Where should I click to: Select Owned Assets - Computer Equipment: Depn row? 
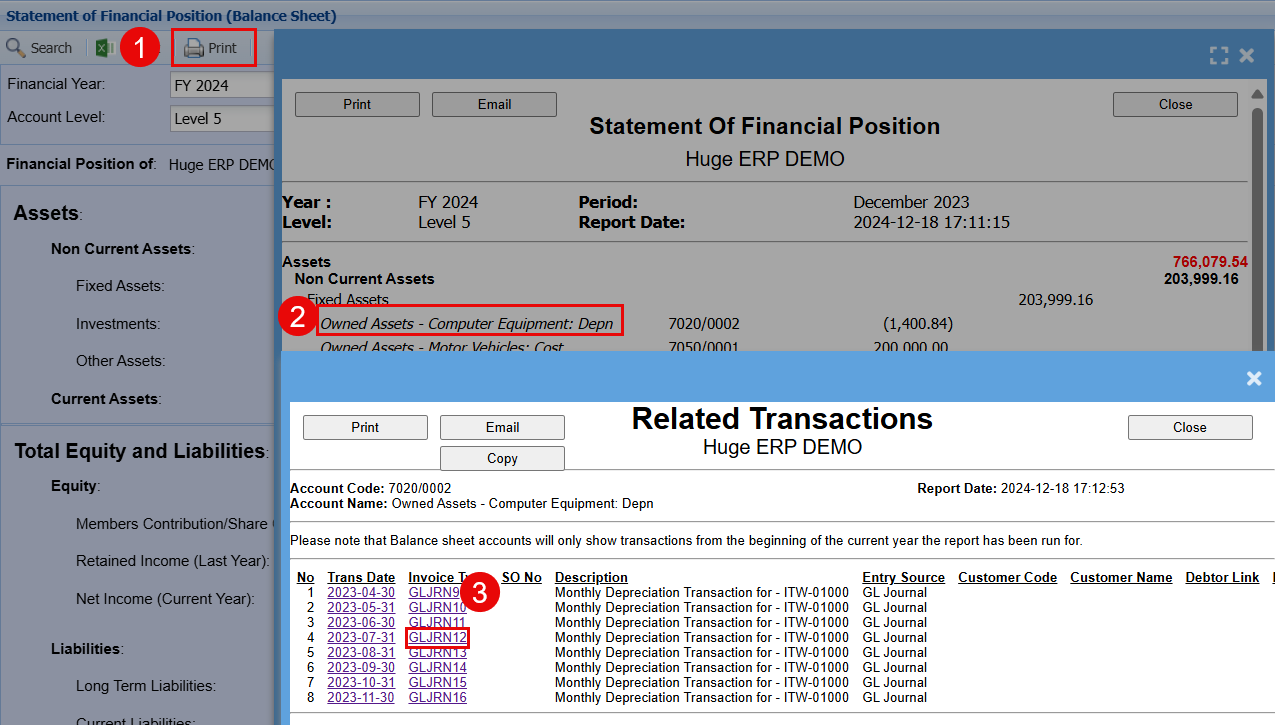pos(467,323)
